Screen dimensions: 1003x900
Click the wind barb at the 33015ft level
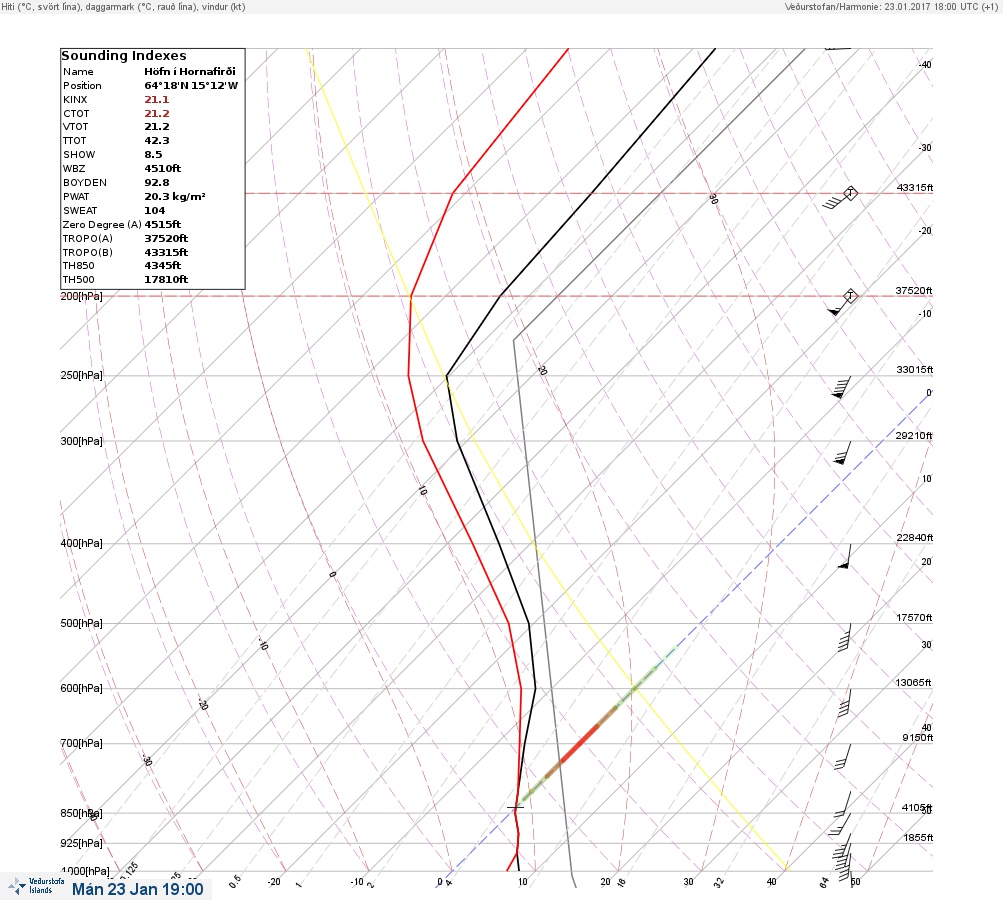841,388
